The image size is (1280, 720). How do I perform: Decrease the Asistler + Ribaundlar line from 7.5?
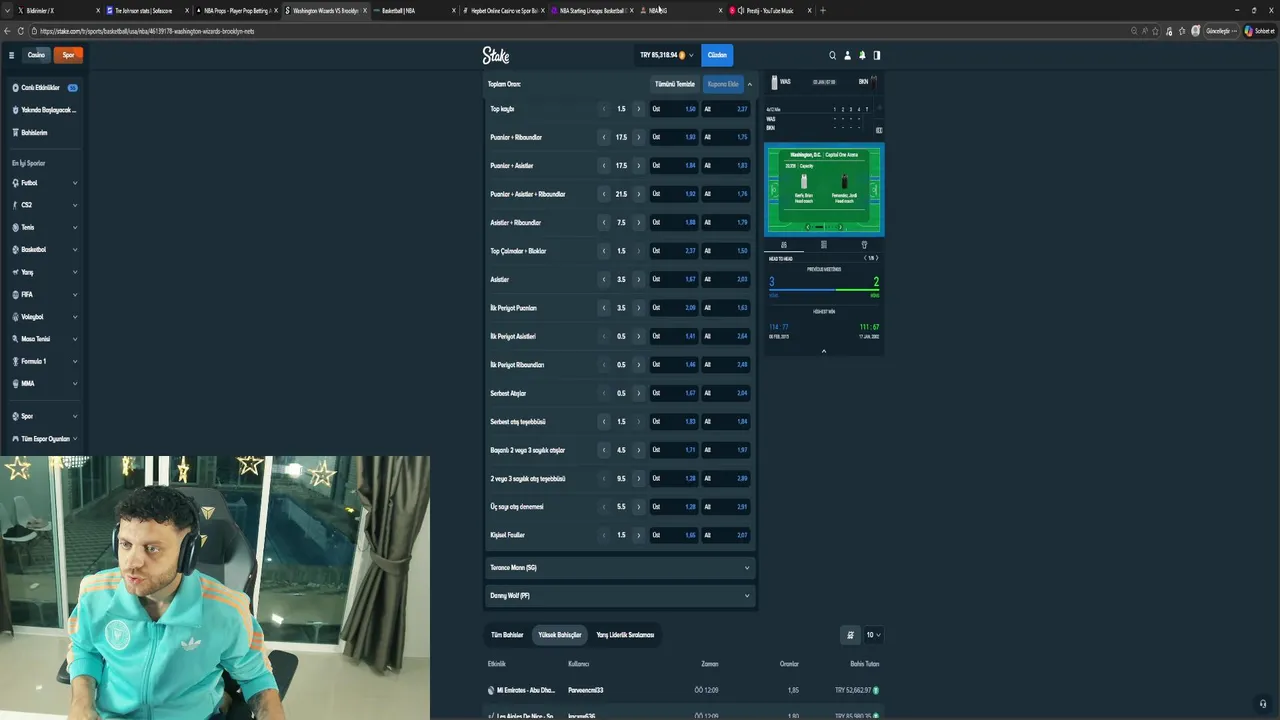tap(604, 222)
